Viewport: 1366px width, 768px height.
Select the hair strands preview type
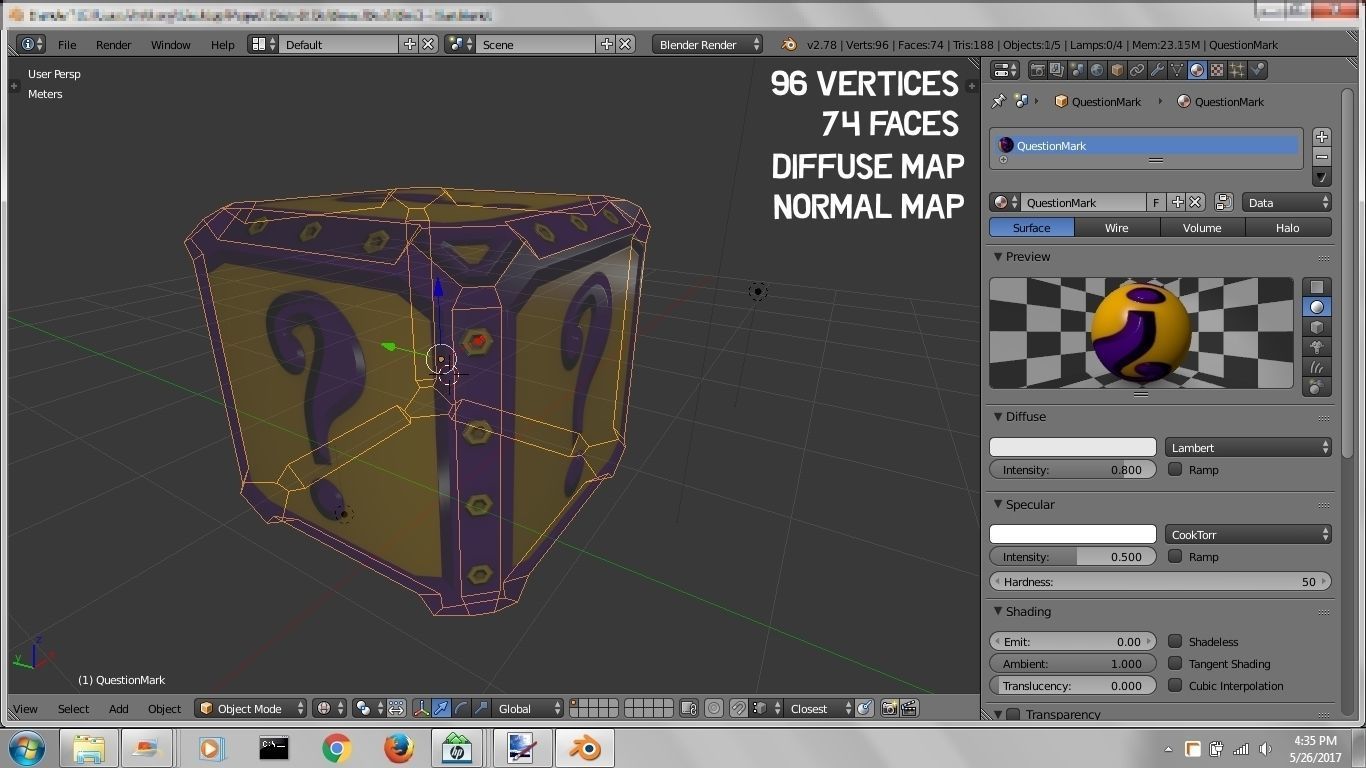point(1317,367)
